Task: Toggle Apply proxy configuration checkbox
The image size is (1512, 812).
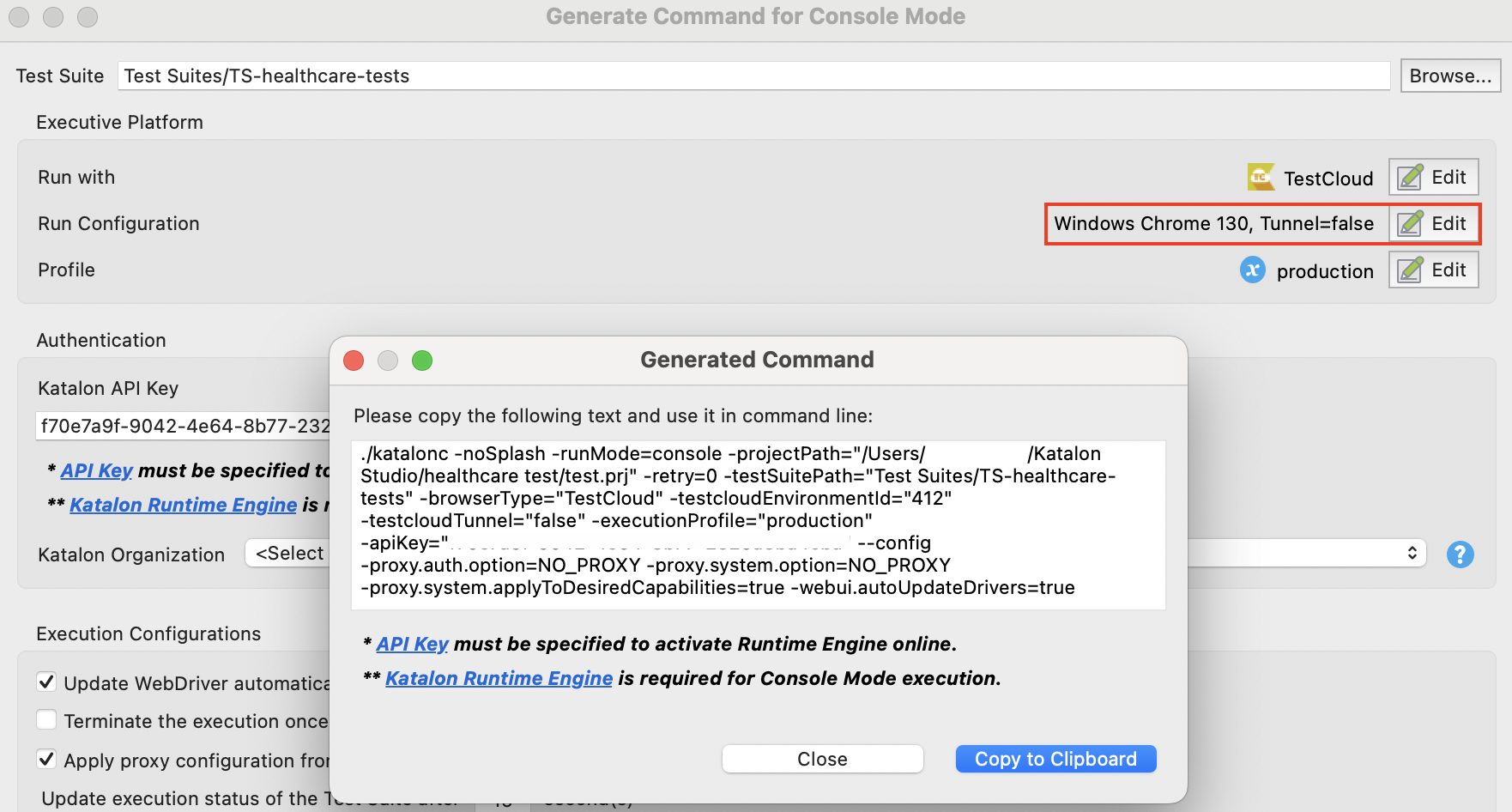Action: coord(47,760)
